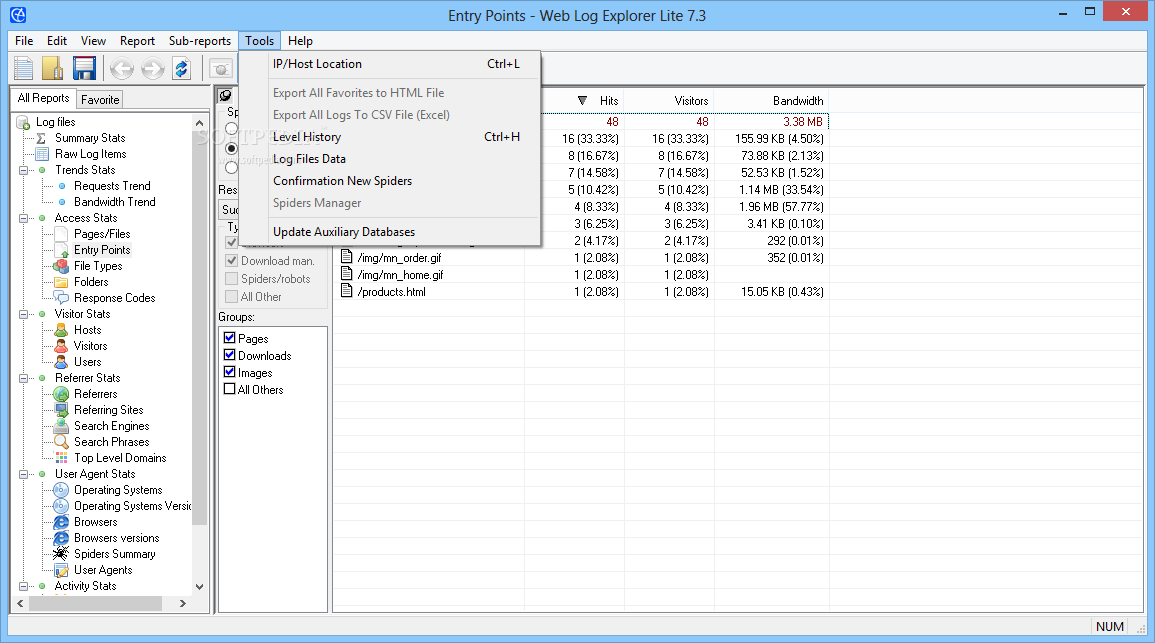1155x643 pixels.
Task: Click the Entry Points page icon
Action: point(62,250)
